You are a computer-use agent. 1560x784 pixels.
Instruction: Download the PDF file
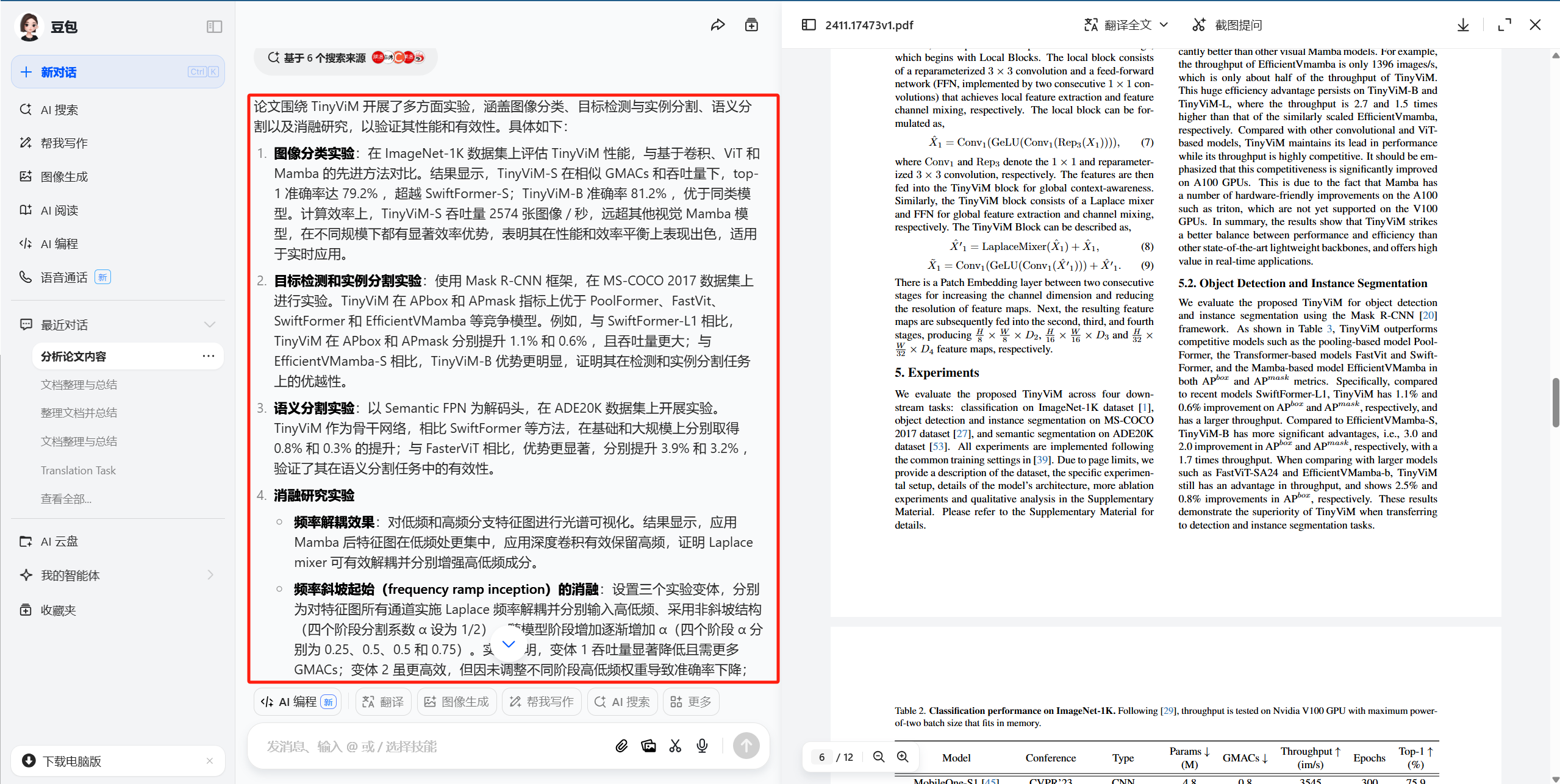1463,25
